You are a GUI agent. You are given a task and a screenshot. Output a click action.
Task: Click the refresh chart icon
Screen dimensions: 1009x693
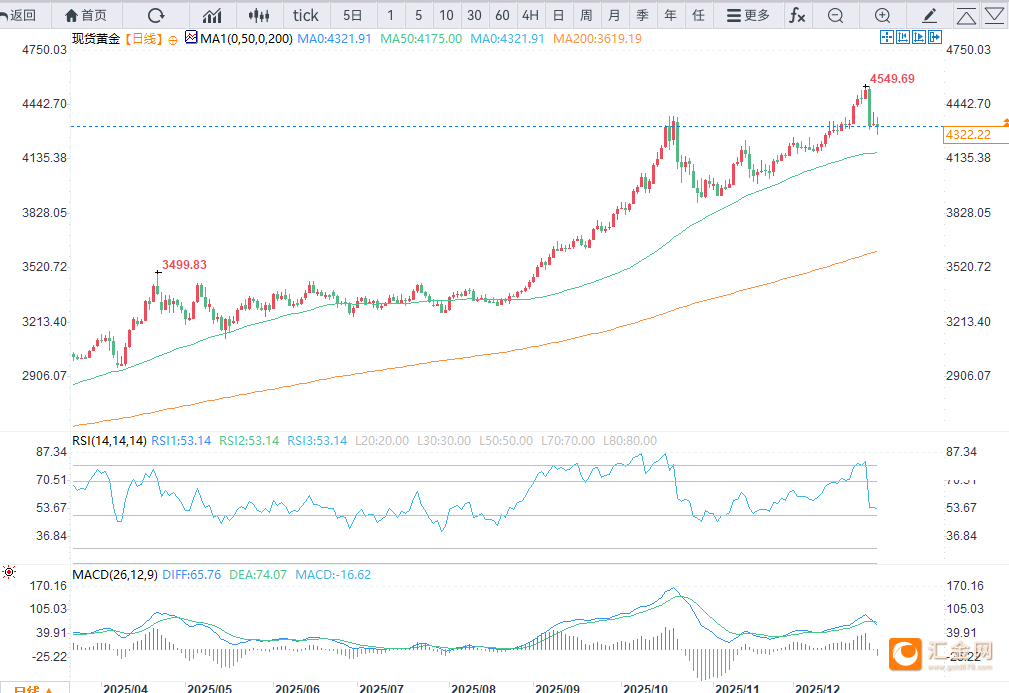156,15
